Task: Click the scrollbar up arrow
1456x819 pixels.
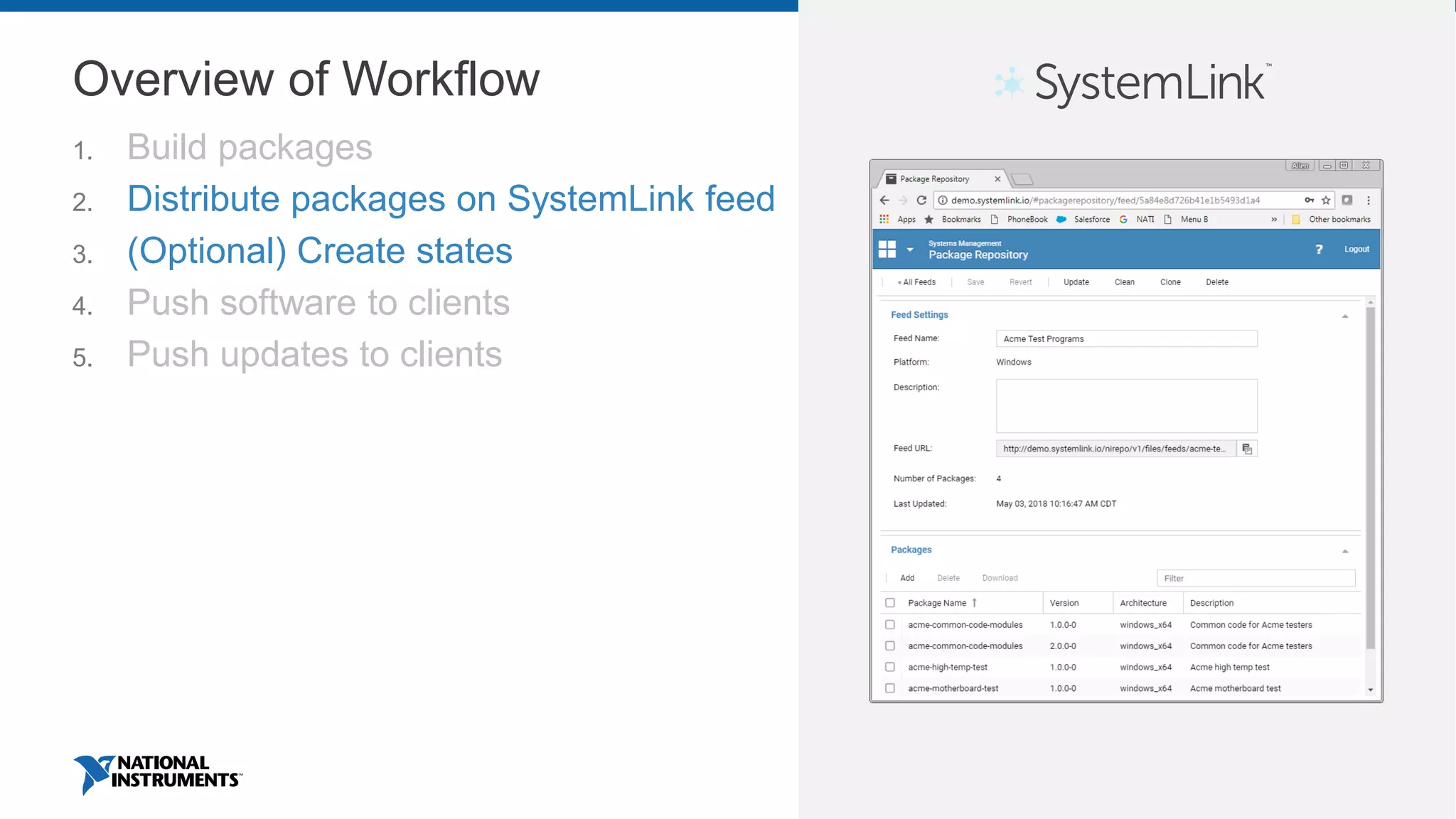Action: tap(1371, 302)
